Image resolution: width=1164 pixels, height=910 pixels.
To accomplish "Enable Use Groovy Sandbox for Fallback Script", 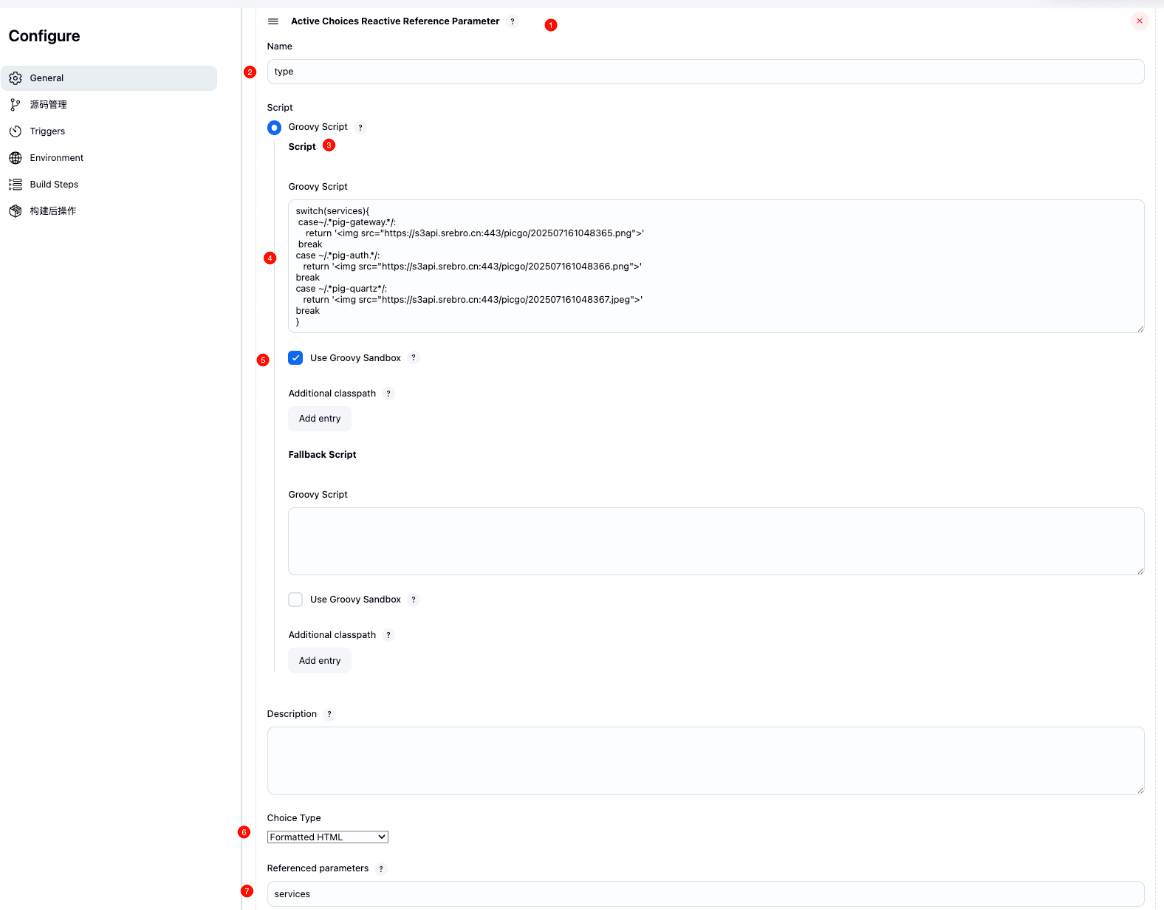I will (x=296, y=600).
